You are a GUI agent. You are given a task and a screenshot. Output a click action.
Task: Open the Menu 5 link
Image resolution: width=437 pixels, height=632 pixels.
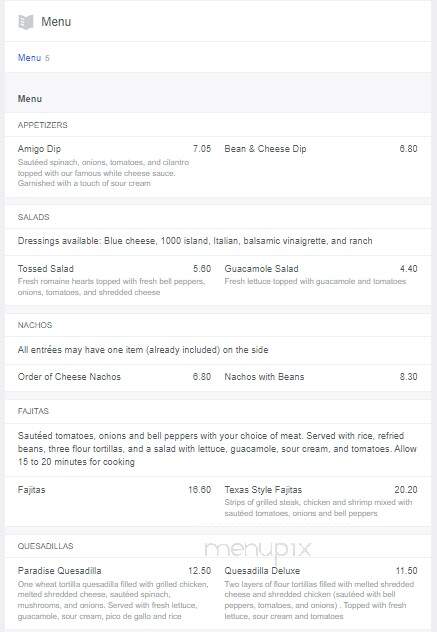33,58
